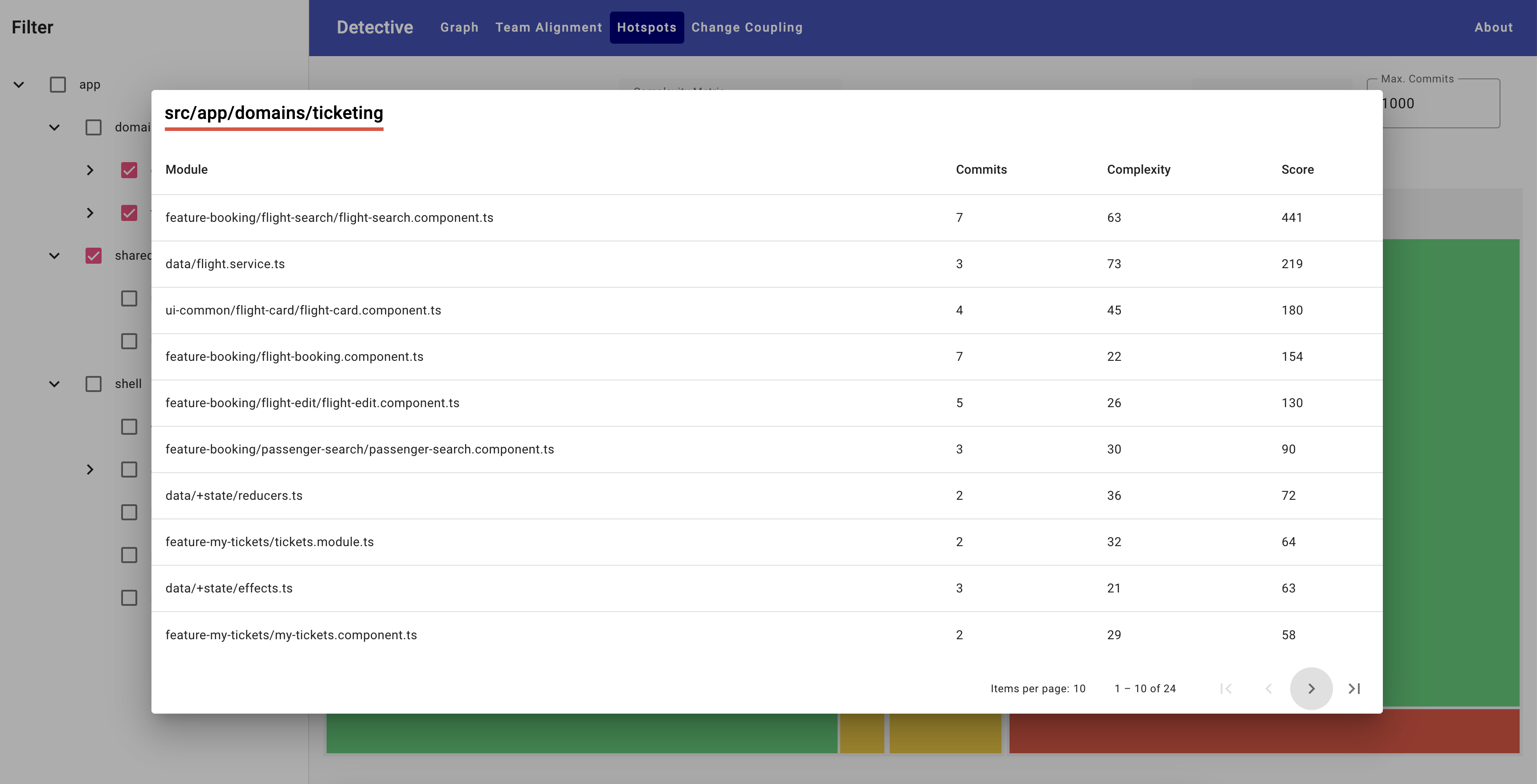Open the Team Alignment view

[548, 28]
